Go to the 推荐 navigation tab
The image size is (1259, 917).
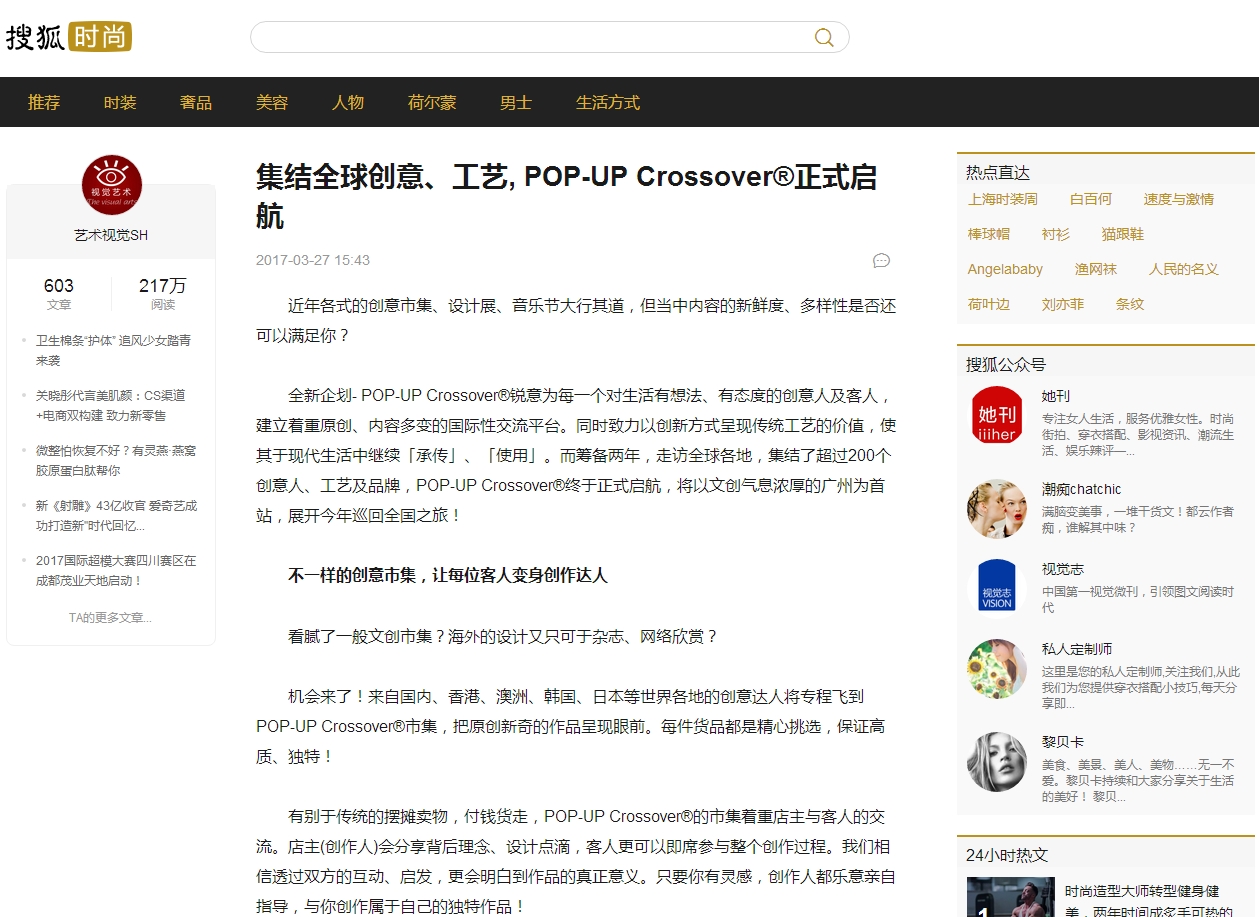44,102
